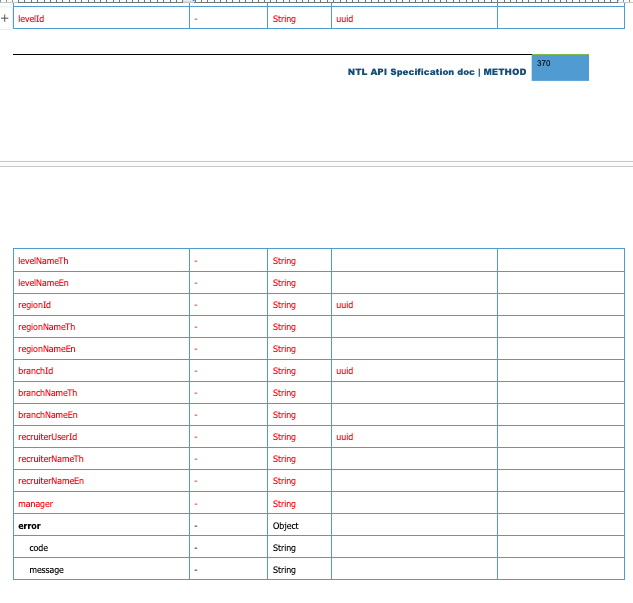This screenshot has width=633, height=603.
Task: Click the uuid text in recruiterUserId row
Action: coord(345,437)
